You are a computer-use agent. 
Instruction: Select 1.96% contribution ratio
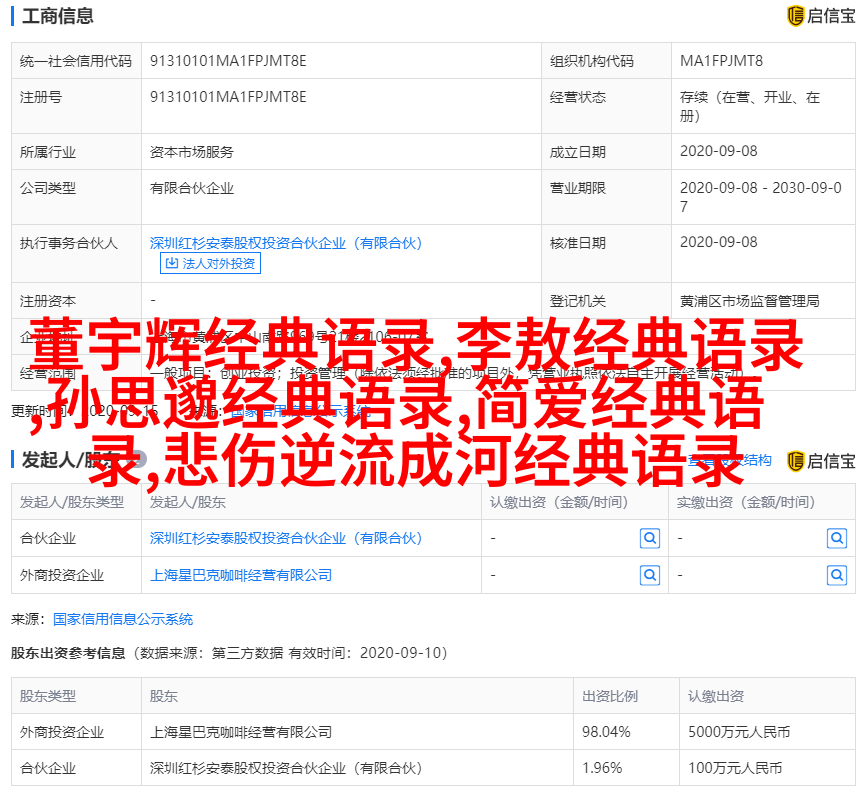coord(602,768)
